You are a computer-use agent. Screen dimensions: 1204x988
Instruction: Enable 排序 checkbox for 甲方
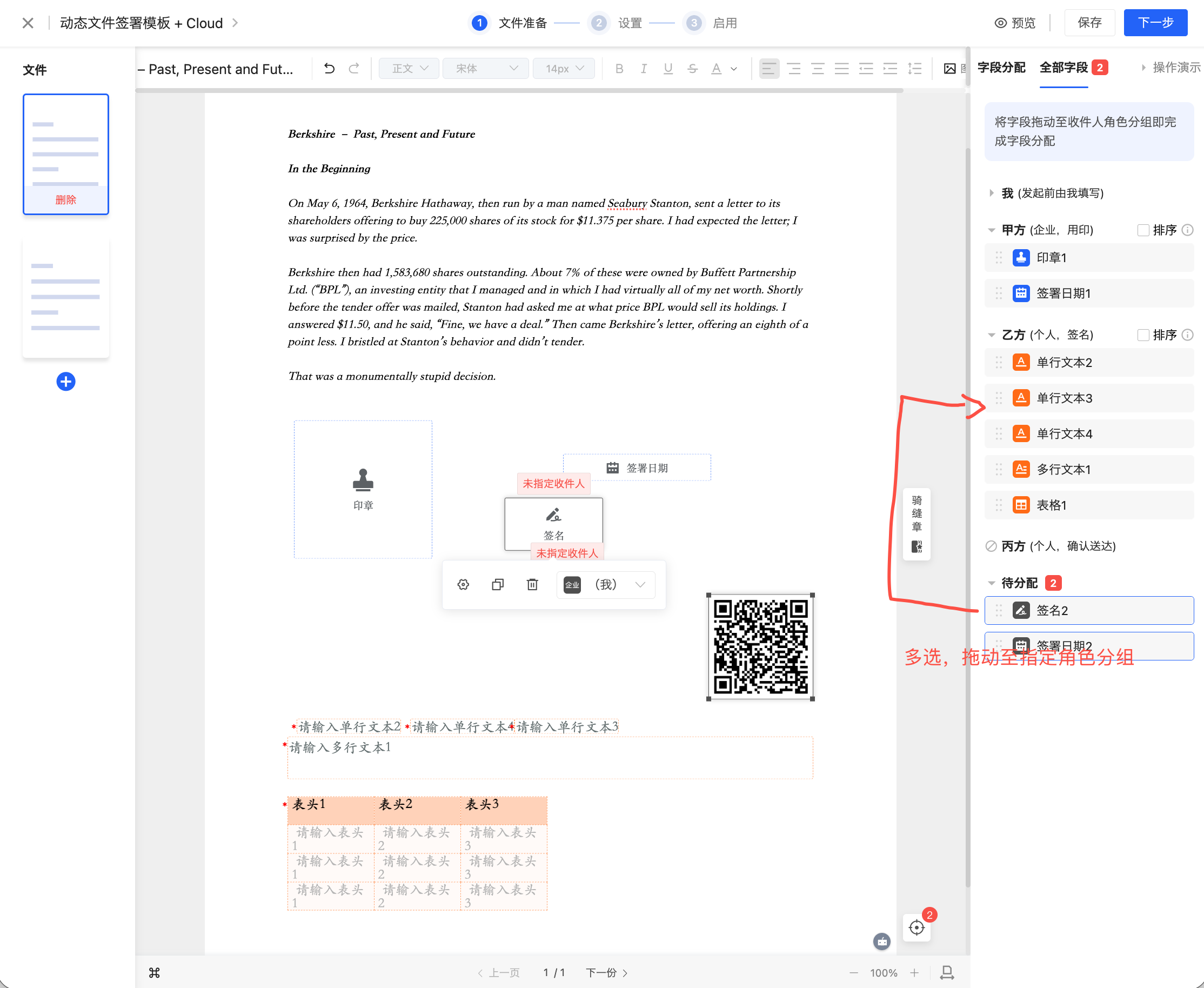tap(1142, 230)
